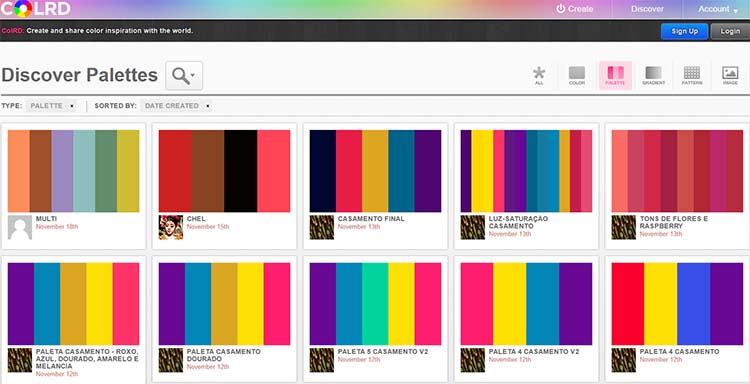Open PALETA 4 CASAMENTO V2 link
Screen dimensions: 750x384
pos(534,351)
